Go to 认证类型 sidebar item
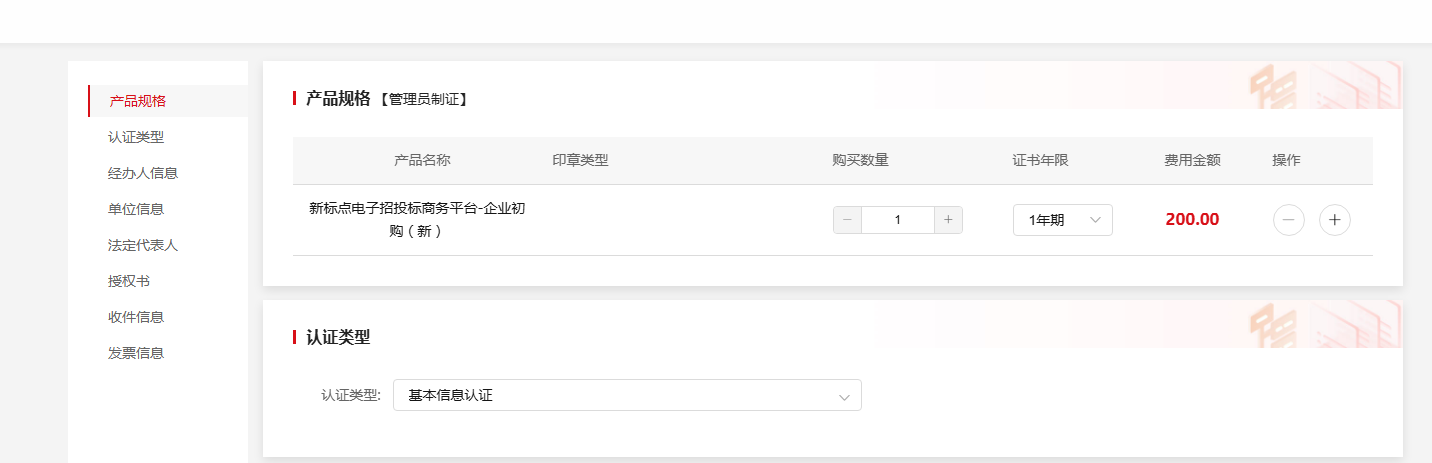 point(136,137)
